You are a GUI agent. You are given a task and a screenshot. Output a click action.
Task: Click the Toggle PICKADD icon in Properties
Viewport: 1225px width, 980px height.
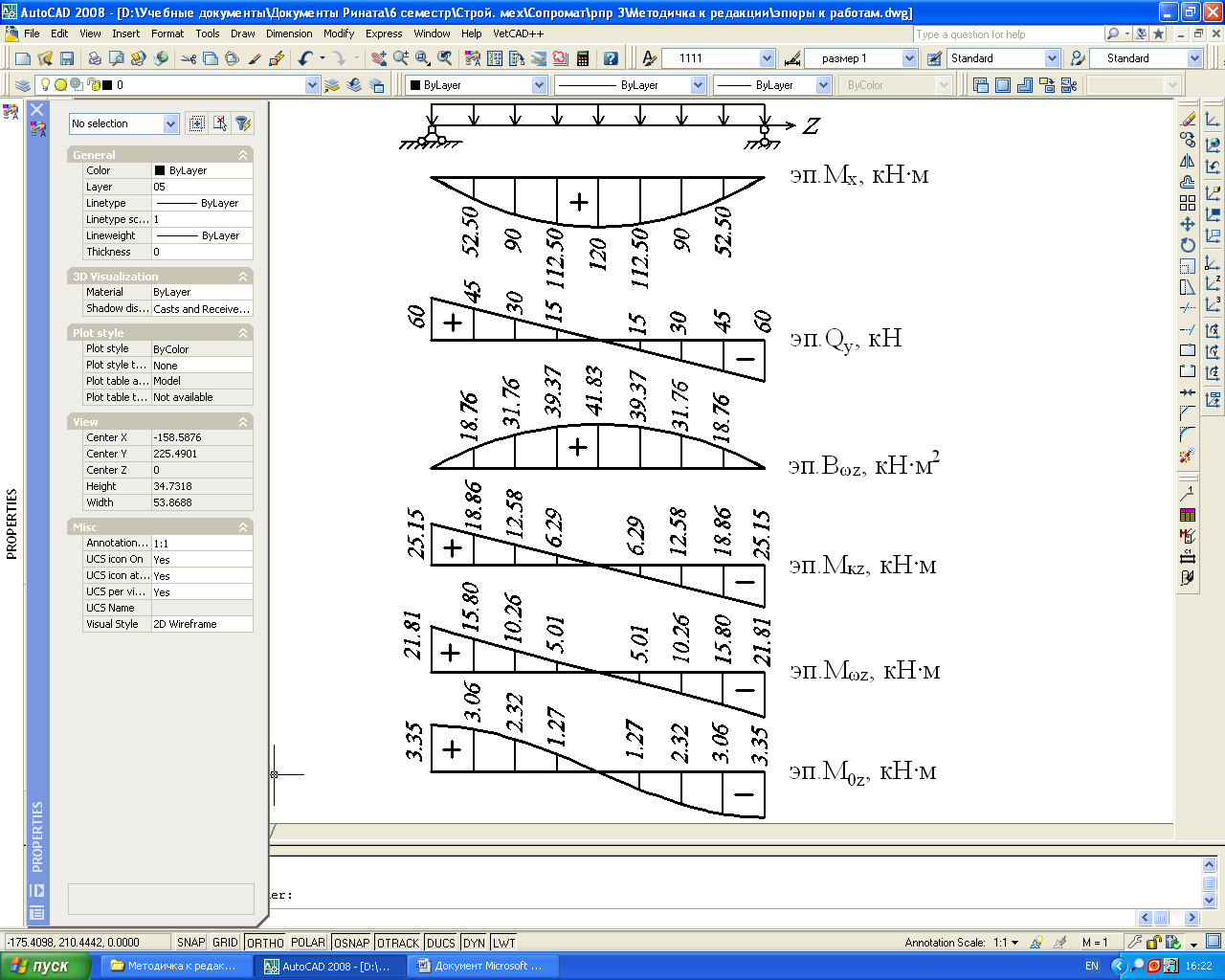[x=197, y=123]
